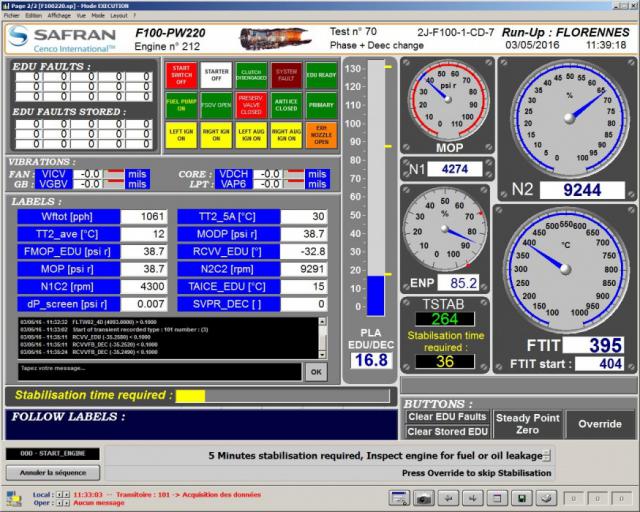640x512 pixels.
Task: Click the arrow icon left of the notepad icon
Action: (472, 498)
